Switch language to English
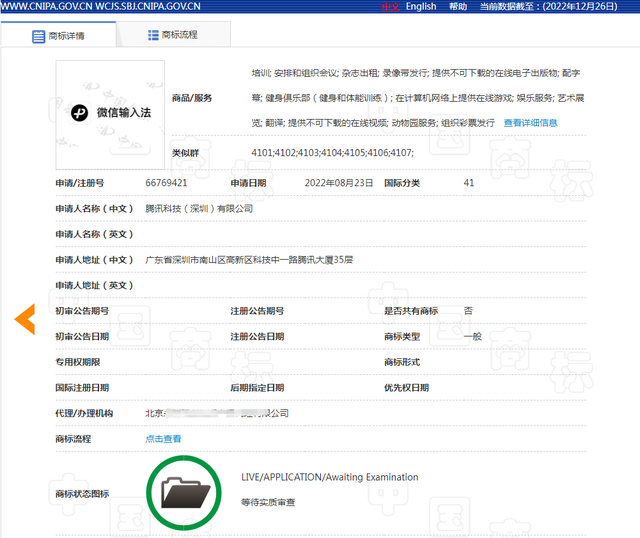This screenshot has width=640, height=538. [x=421, y=7]
